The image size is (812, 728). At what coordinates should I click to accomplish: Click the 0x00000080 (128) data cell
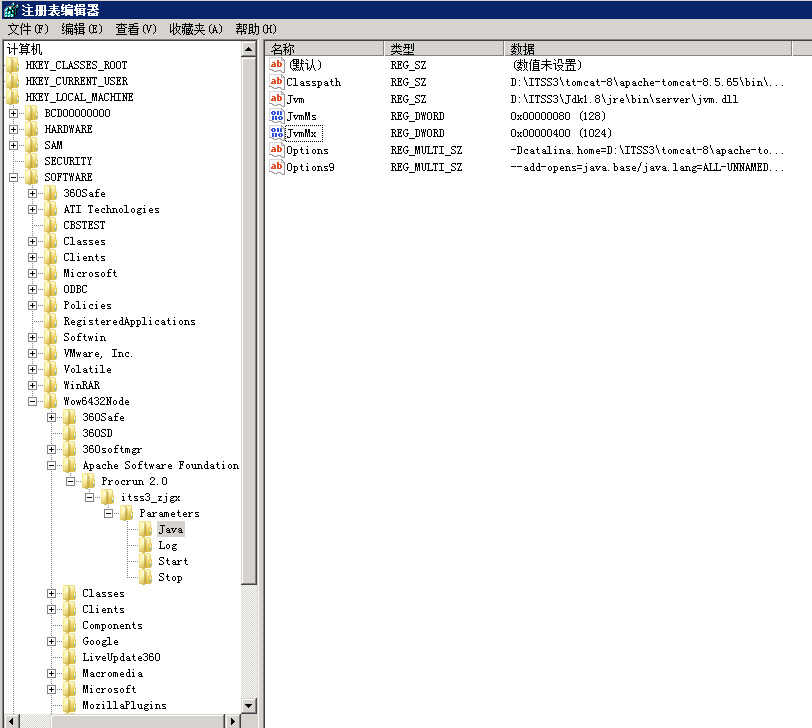click(558, 116)
